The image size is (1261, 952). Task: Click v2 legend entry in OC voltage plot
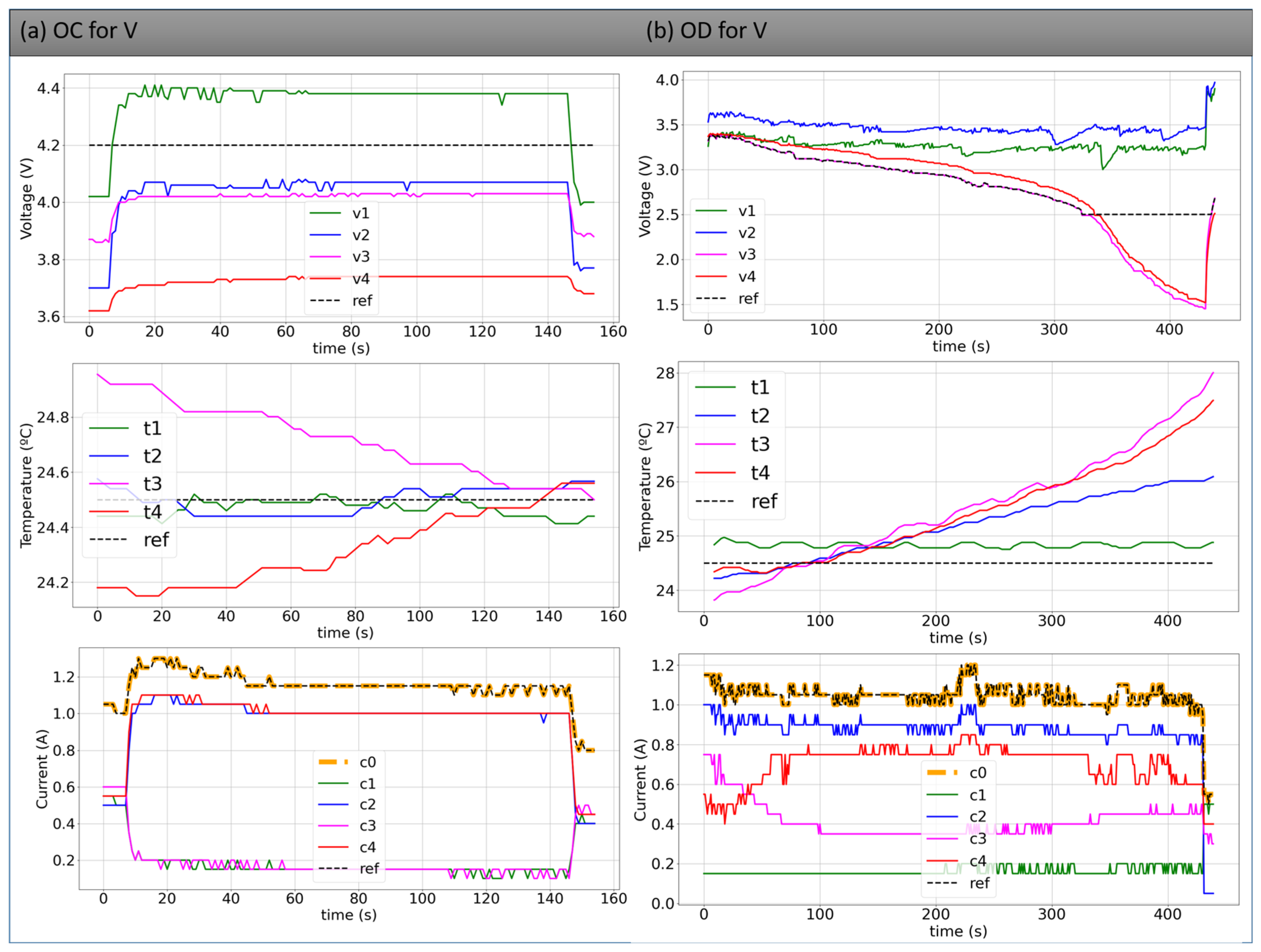click(340, 235)
